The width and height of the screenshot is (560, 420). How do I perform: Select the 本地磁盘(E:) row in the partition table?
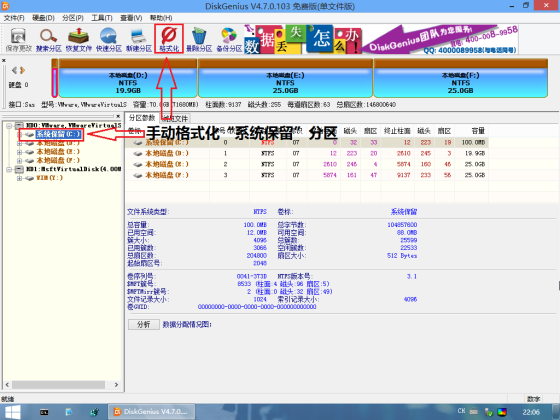306,164
